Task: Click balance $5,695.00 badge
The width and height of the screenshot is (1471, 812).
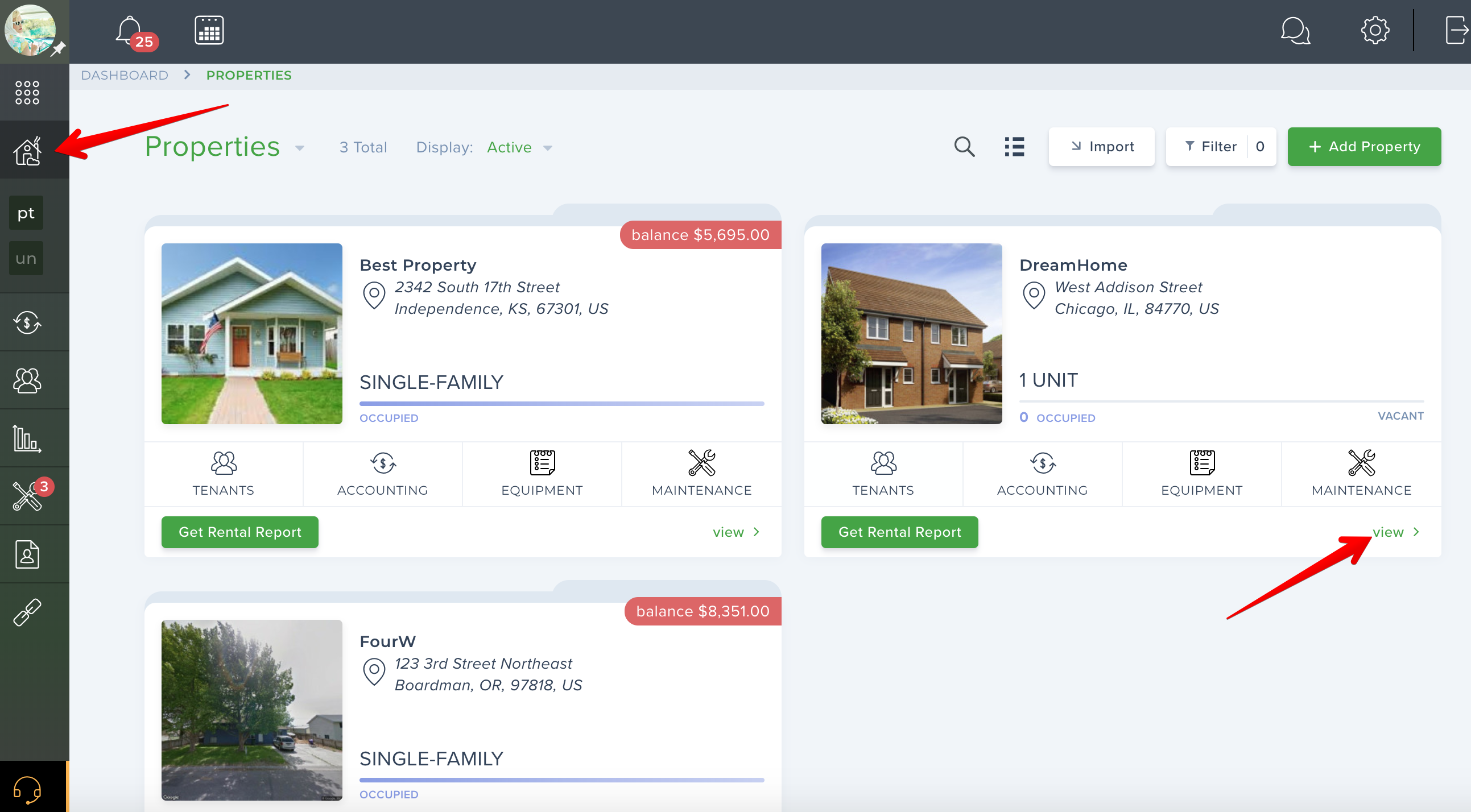Action: [x=701, y=235]
